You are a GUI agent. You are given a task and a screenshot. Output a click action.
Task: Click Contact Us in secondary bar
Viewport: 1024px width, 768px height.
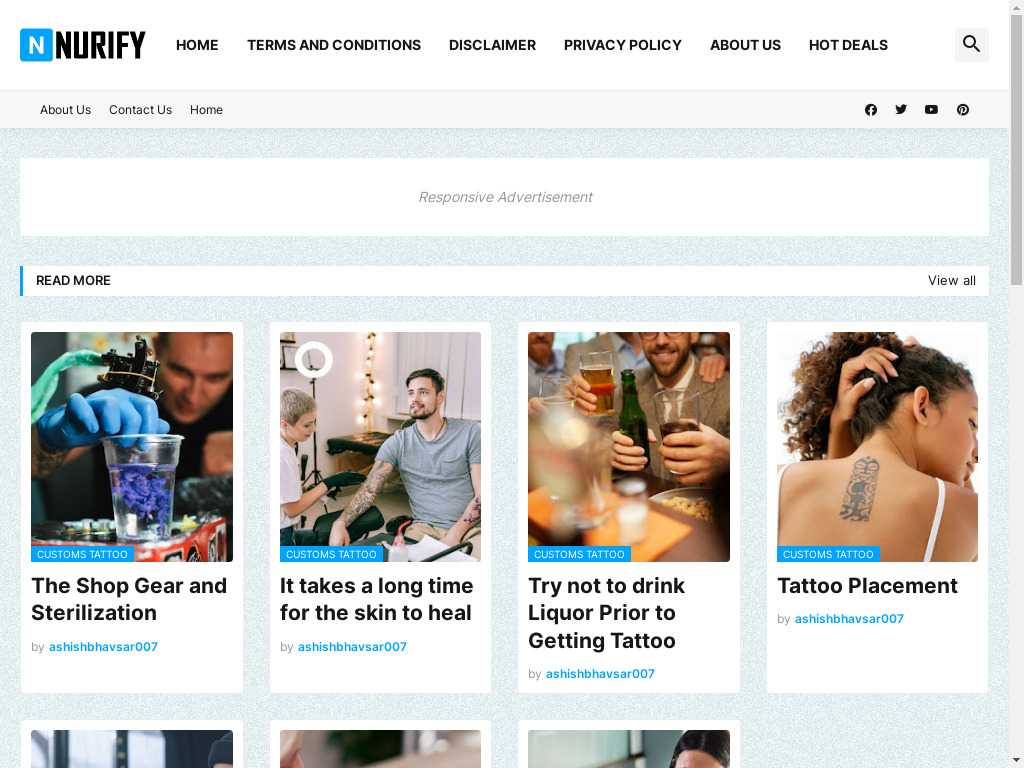click(x=140, y=110)
